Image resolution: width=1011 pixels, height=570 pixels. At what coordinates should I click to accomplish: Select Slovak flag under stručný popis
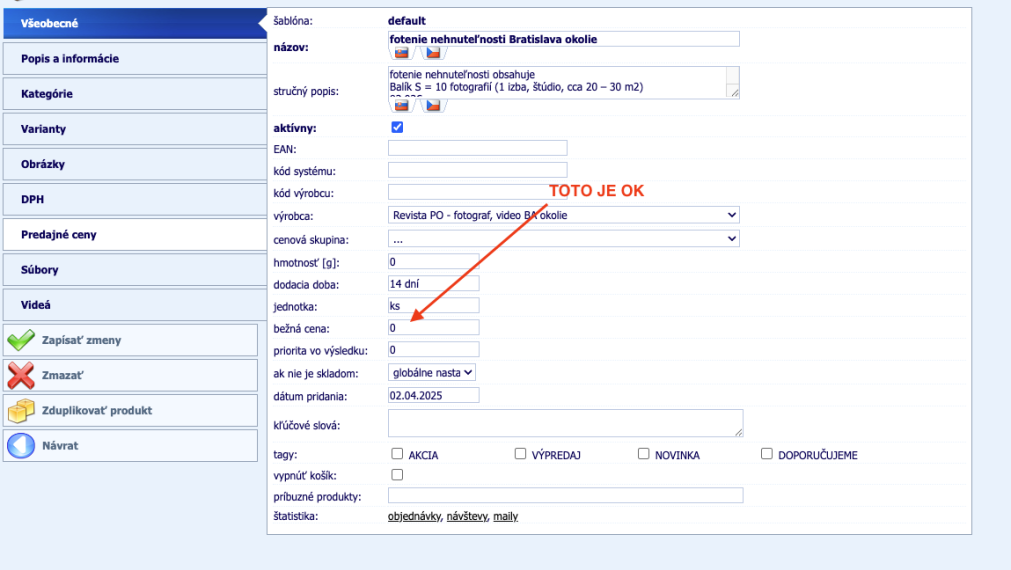(x=401, y=104)
